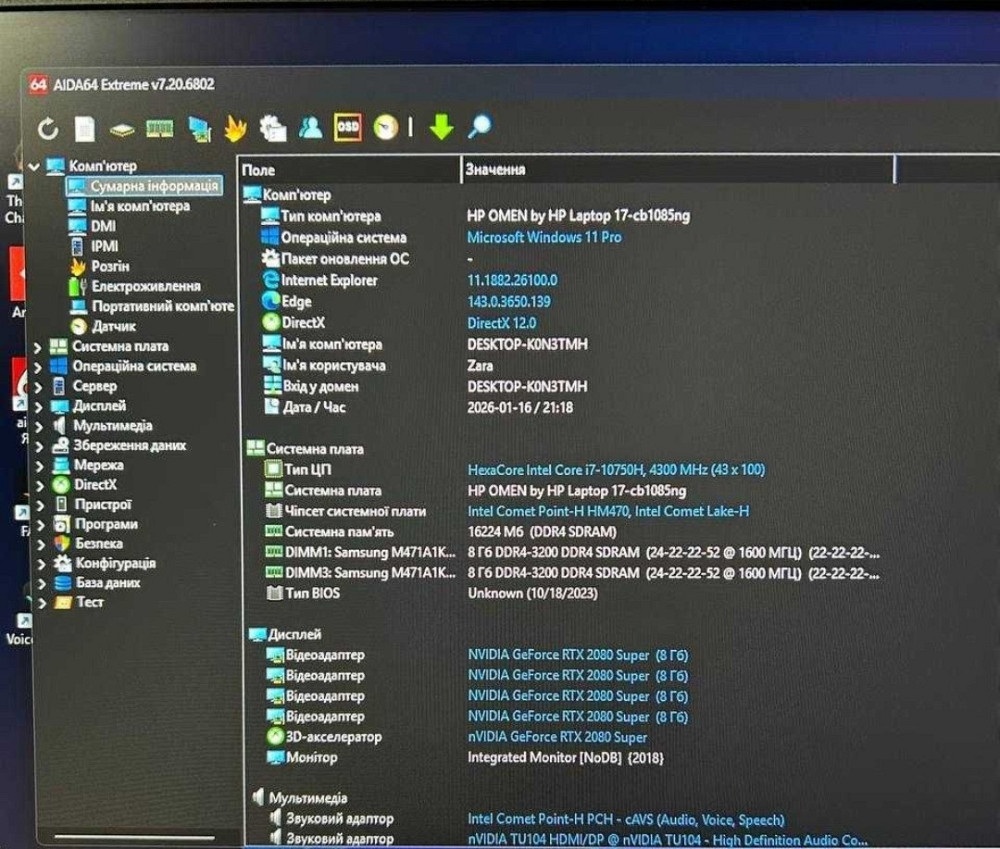Open the OSD panel icon
Screen dimensions: 1000x849
point(348,127)
